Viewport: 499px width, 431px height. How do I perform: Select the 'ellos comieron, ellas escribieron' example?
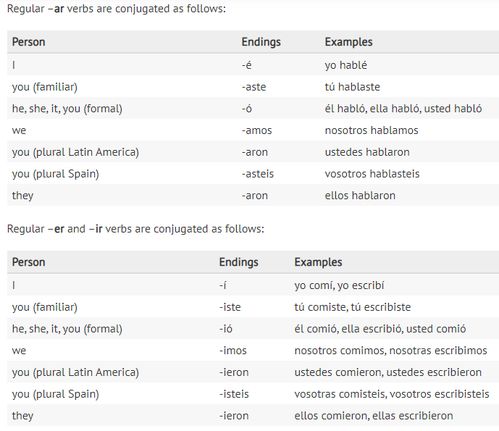pos(373,416)
